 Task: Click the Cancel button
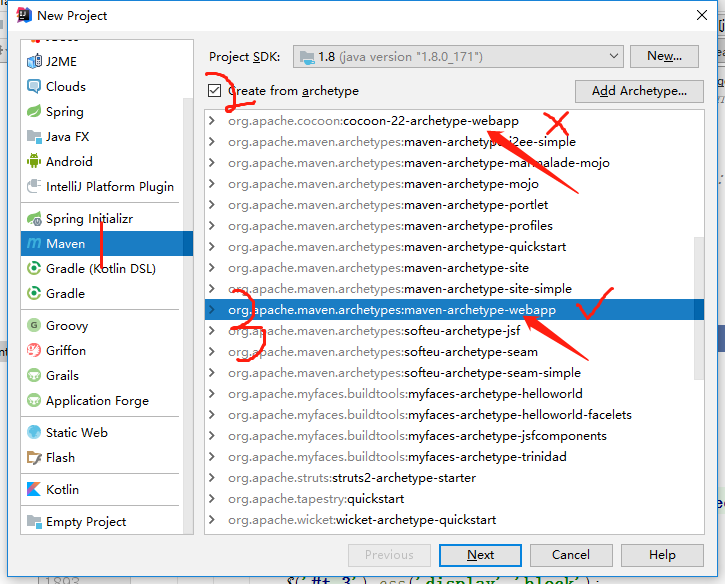571,555
